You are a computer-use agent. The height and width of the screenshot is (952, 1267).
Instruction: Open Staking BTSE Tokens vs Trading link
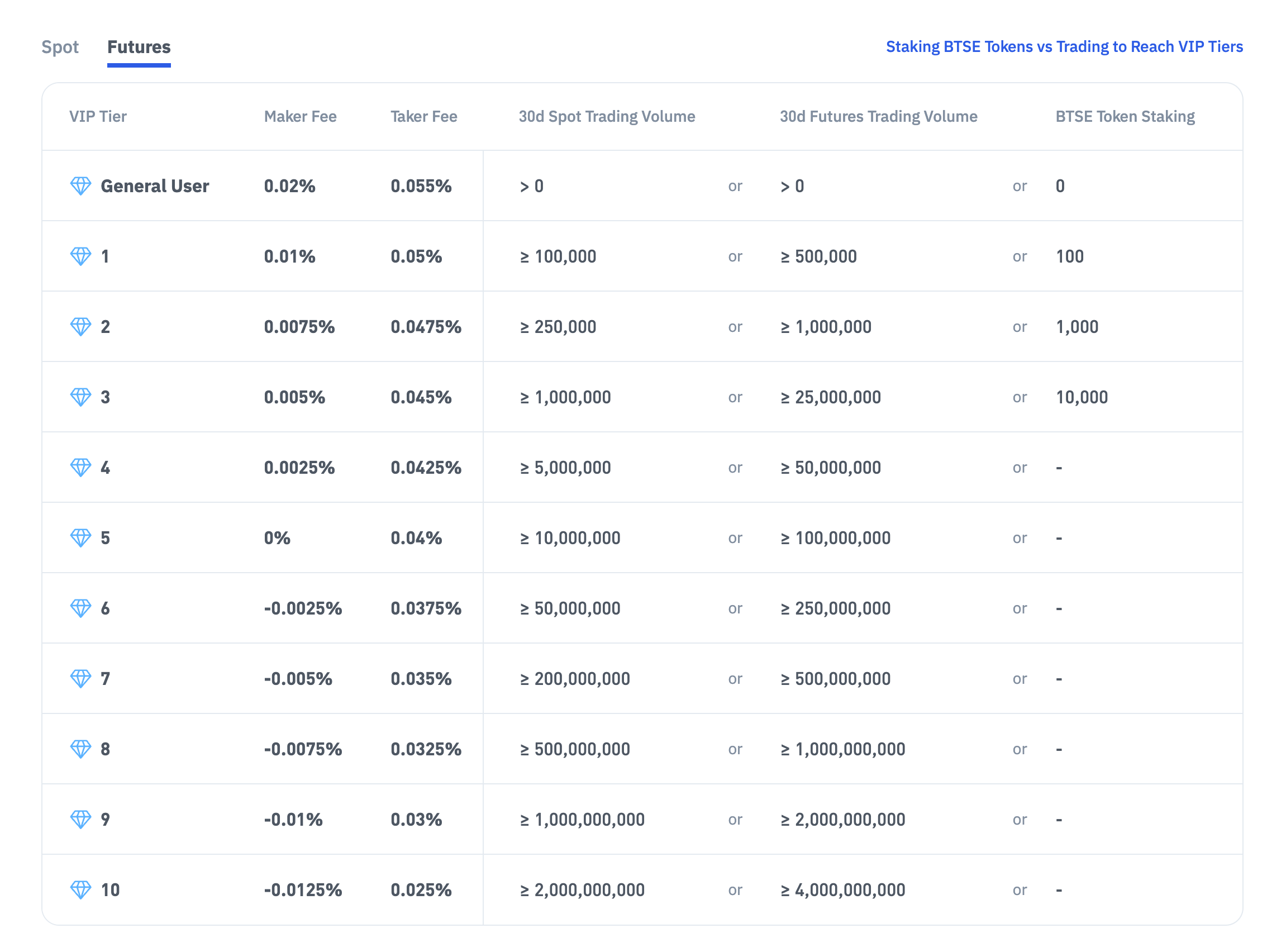click(1064, 47)
